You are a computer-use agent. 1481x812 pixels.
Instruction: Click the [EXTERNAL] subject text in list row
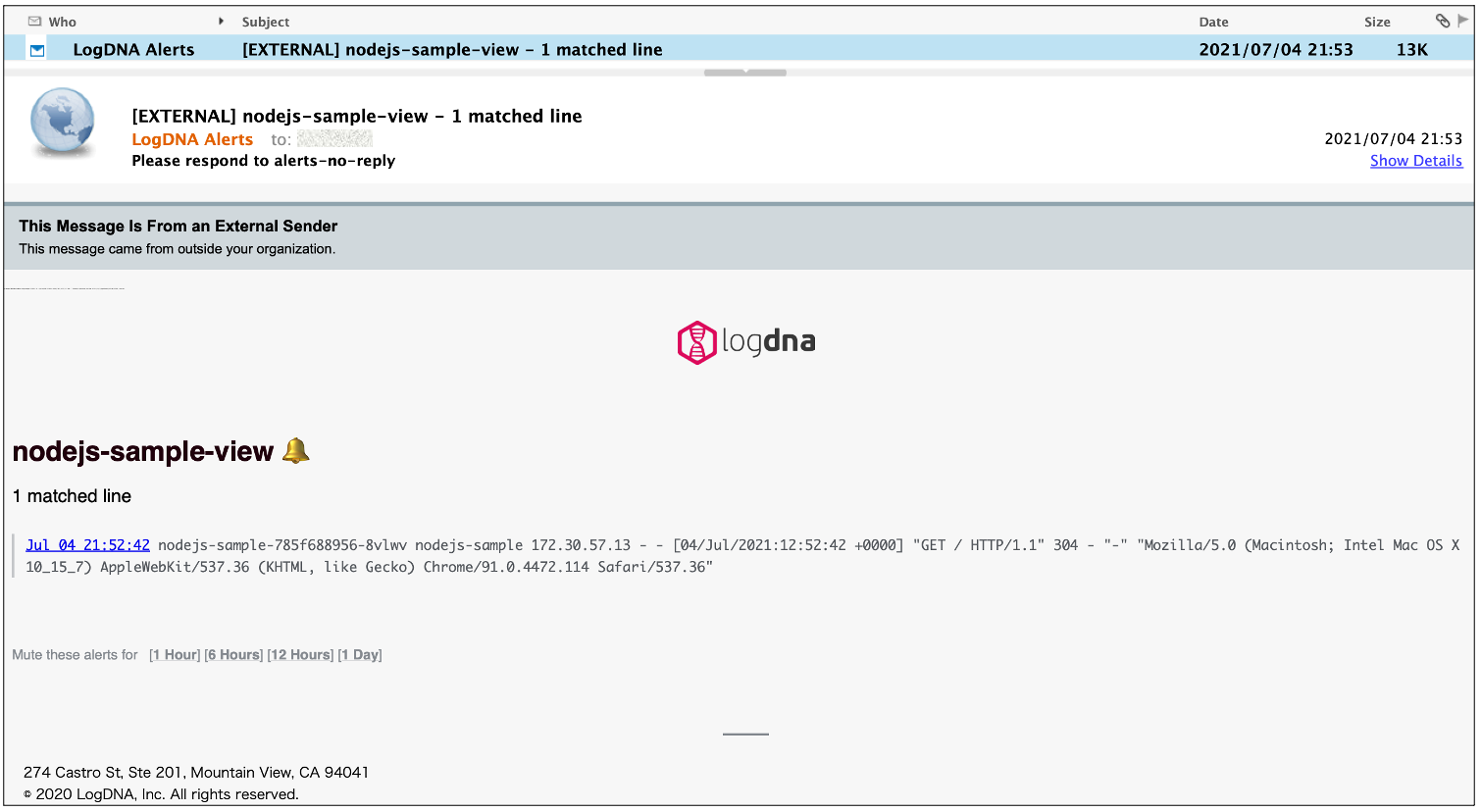(452, 50)
